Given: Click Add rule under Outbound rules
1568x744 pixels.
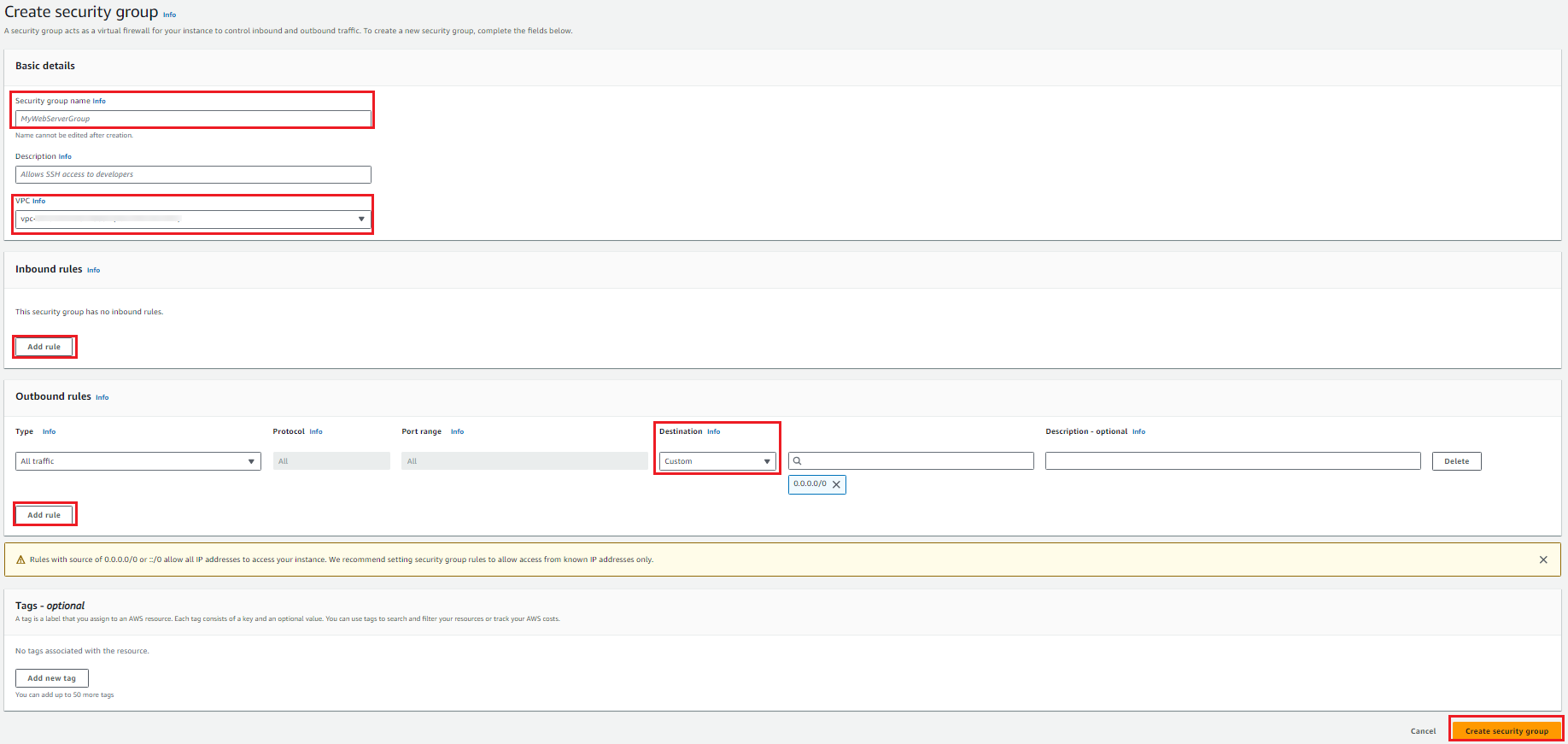Looking at the screenshot, I should point(44,515).
